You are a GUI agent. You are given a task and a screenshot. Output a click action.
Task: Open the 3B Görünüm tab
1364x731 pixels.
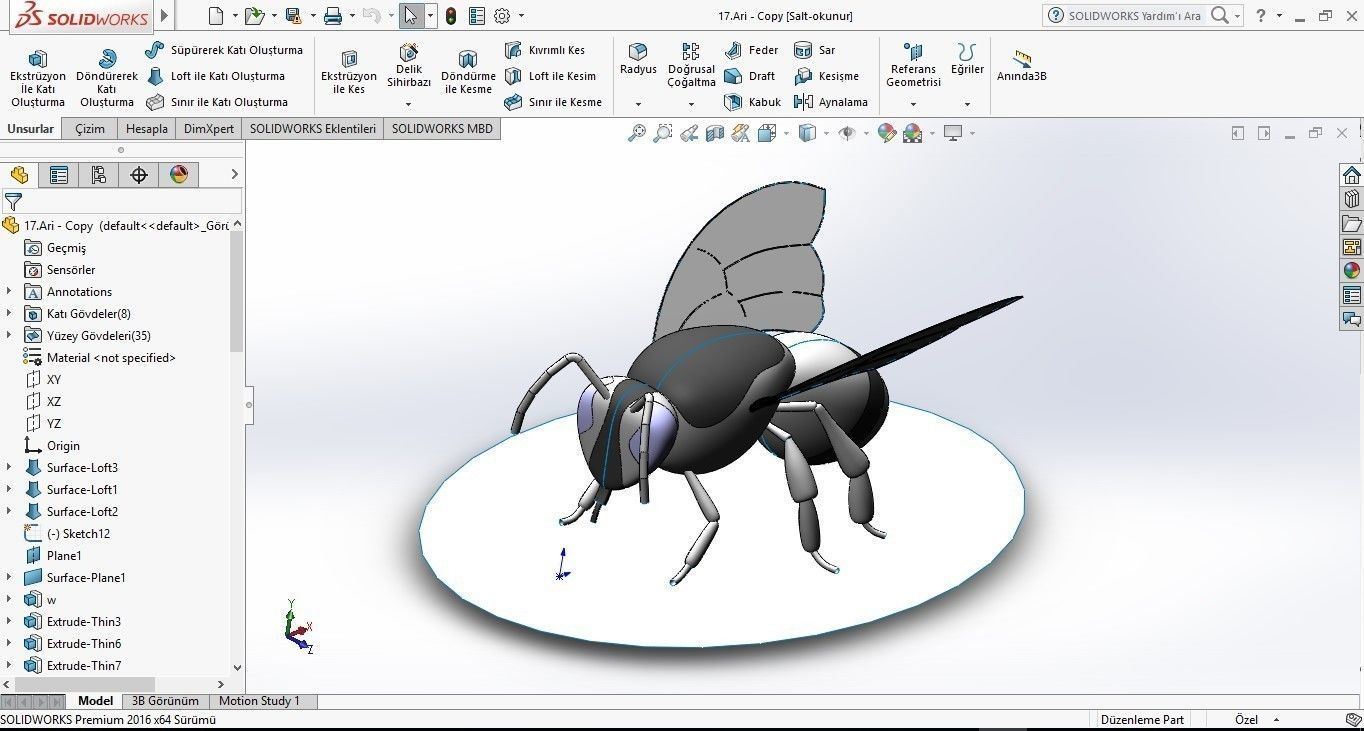[165, 701]
